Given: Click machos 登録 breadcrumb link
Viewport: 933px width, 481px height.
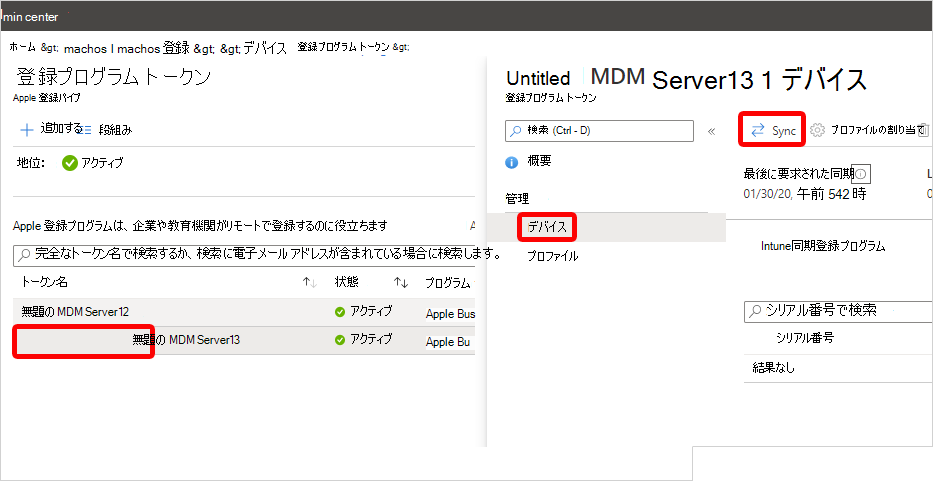Looking at the screenshot, I should (154, 48).
